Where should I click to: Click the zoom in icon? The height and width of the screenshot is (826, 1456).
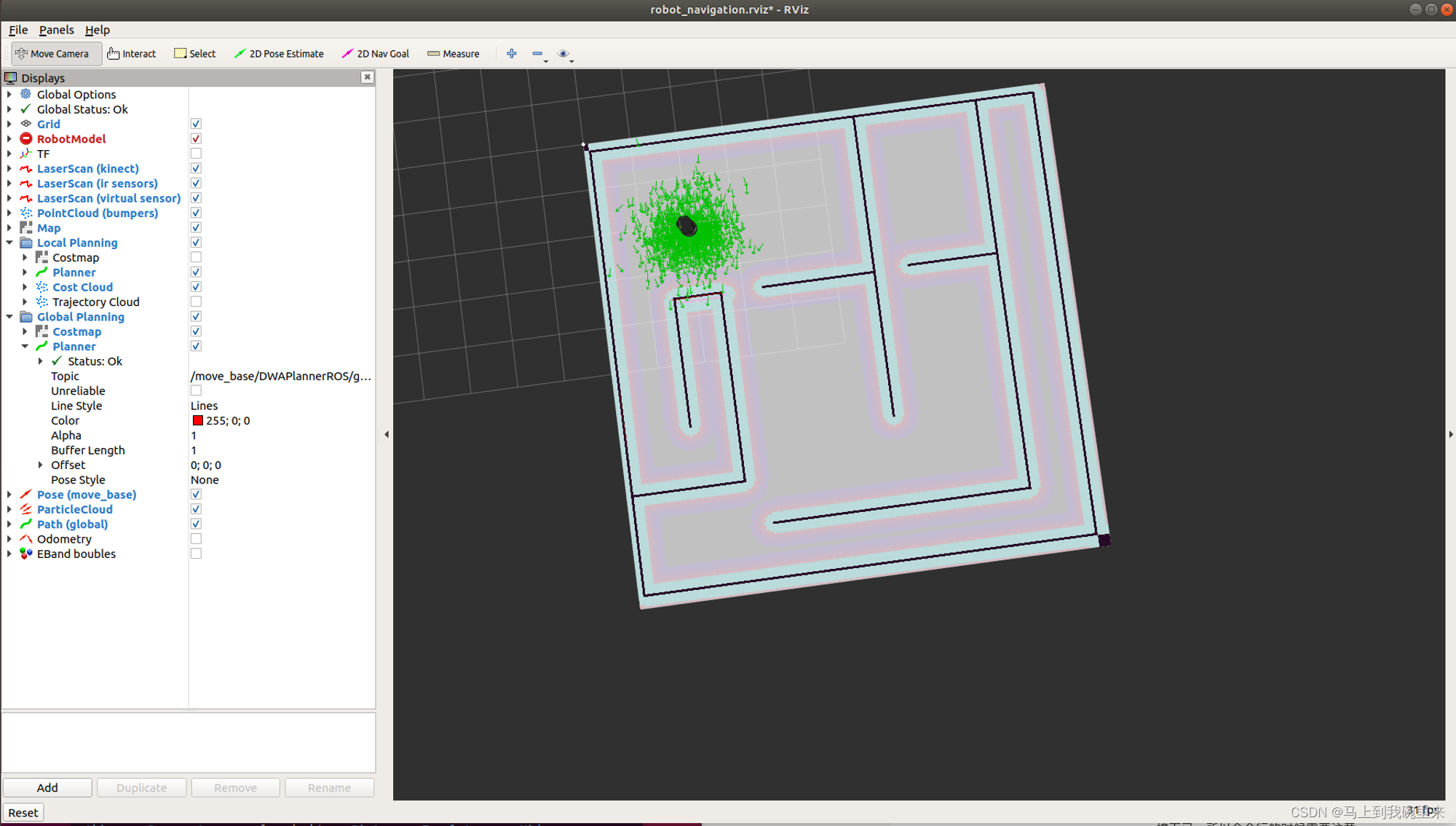click(x=511, y=53)
